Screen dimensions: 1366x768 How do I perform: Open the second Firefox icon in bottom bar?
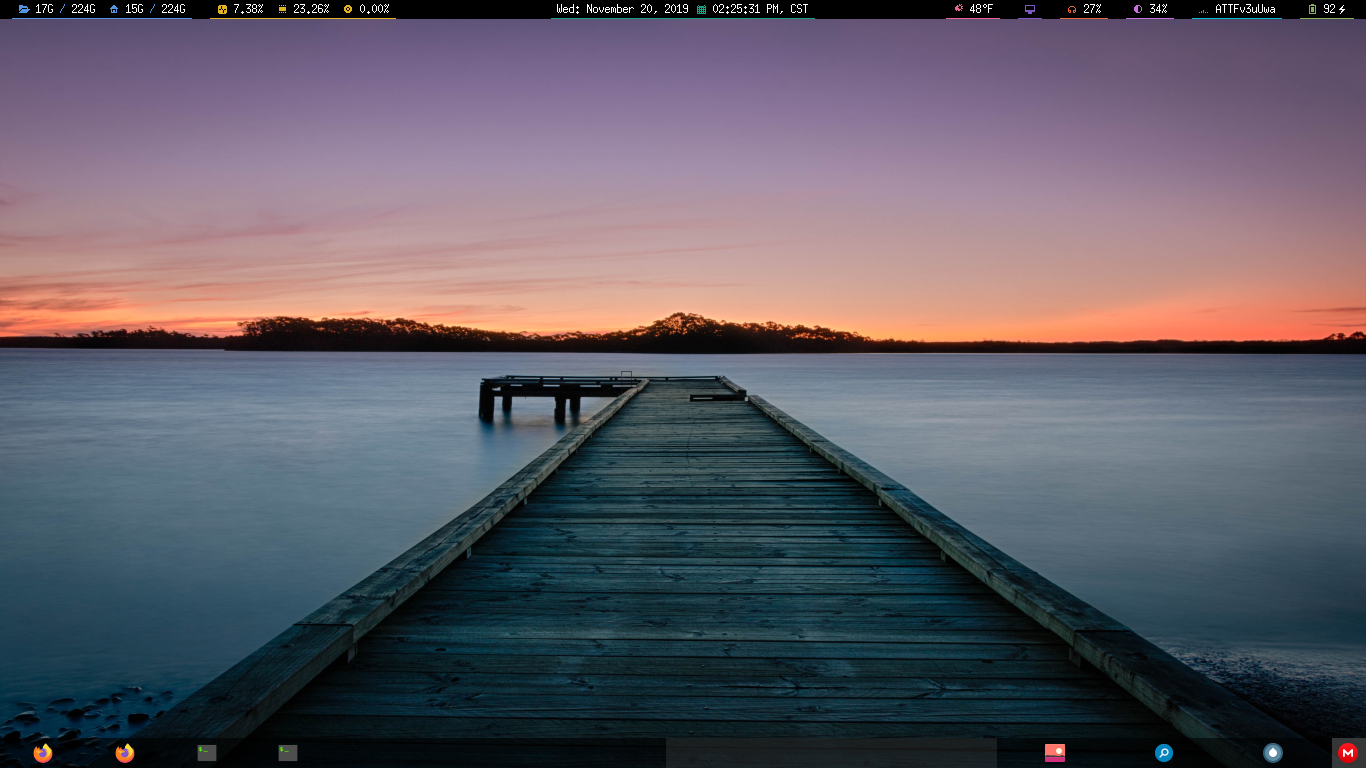(x=124, y=753)
